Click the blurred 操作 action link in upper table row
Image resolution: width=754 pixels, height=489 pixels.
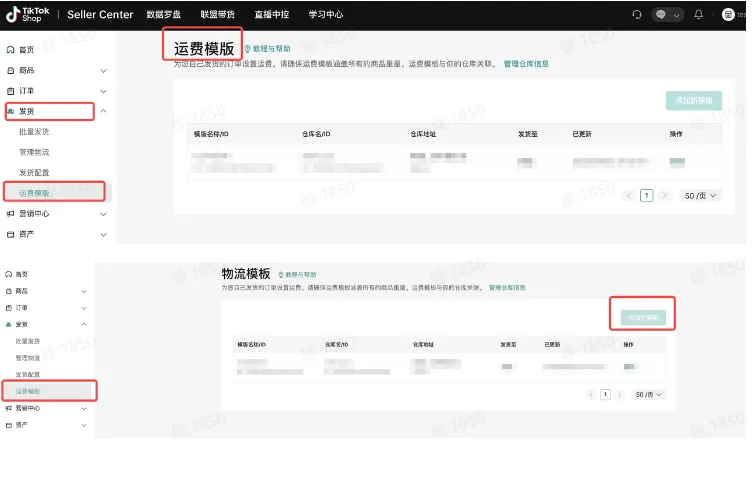677,162
